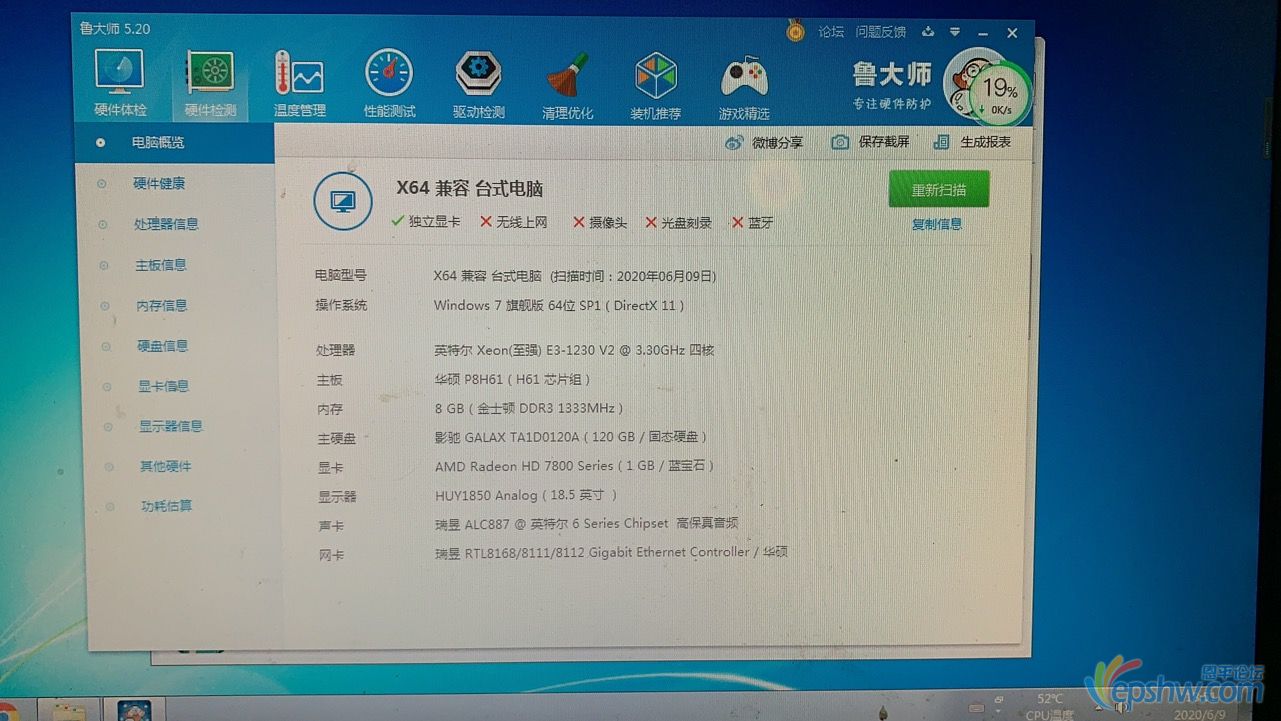Click the content panel vertical scrollbar
The width and height of the screenshot is (1281, 721).
point(1028,295)
